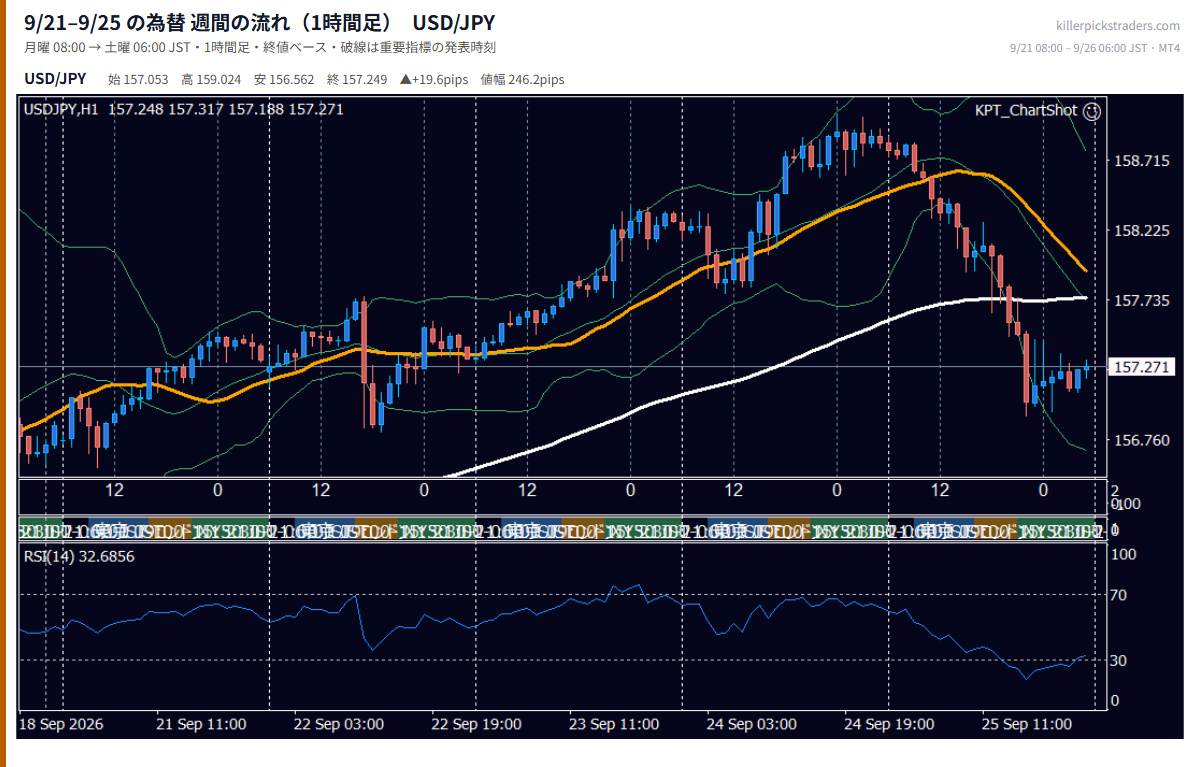Click the 23 Sep 11:00 time label
The image size is (1200, 767).
[614, 723]
